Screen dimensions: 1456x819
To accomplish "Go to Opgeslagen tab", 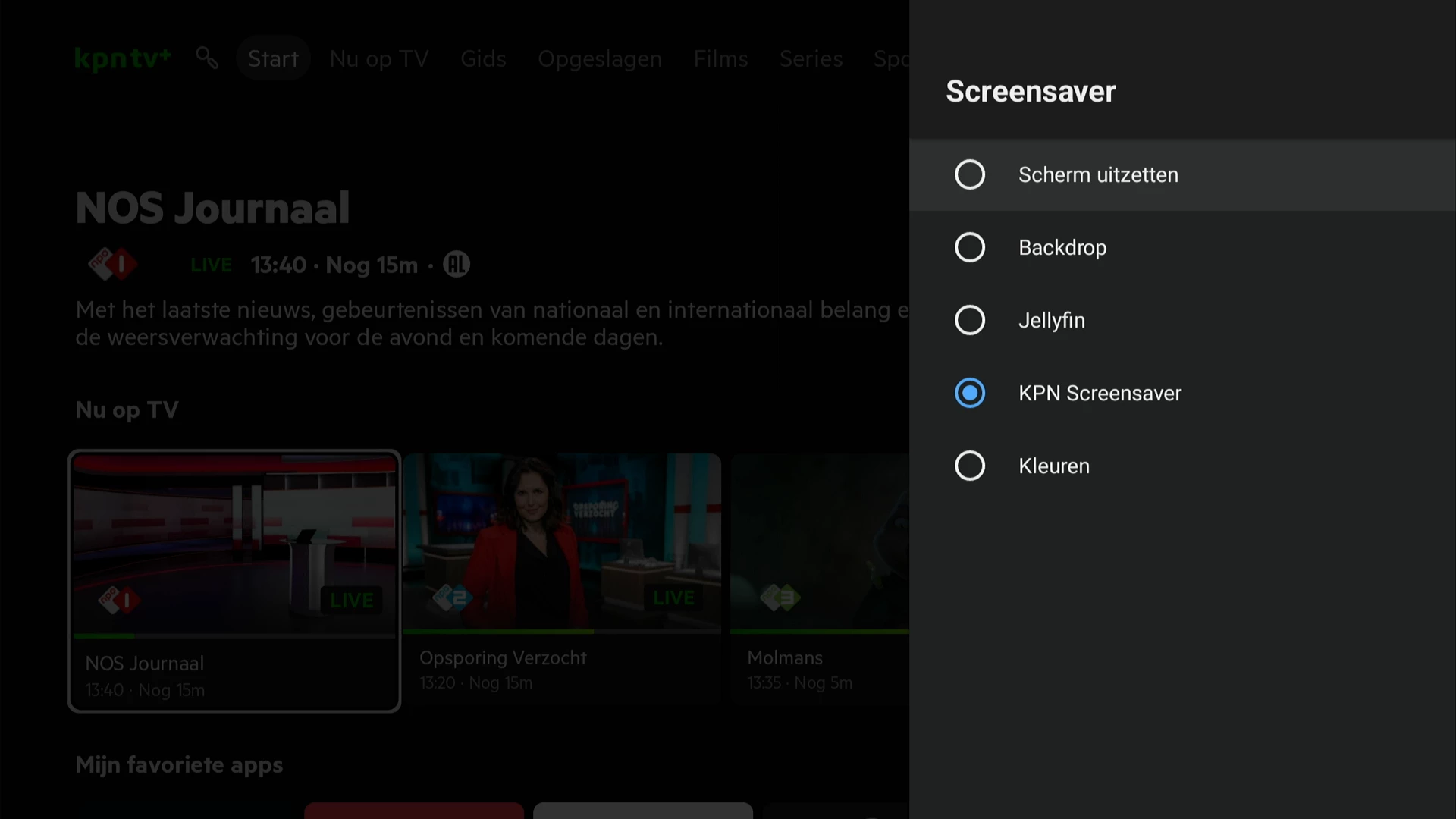I will (600, 58).
